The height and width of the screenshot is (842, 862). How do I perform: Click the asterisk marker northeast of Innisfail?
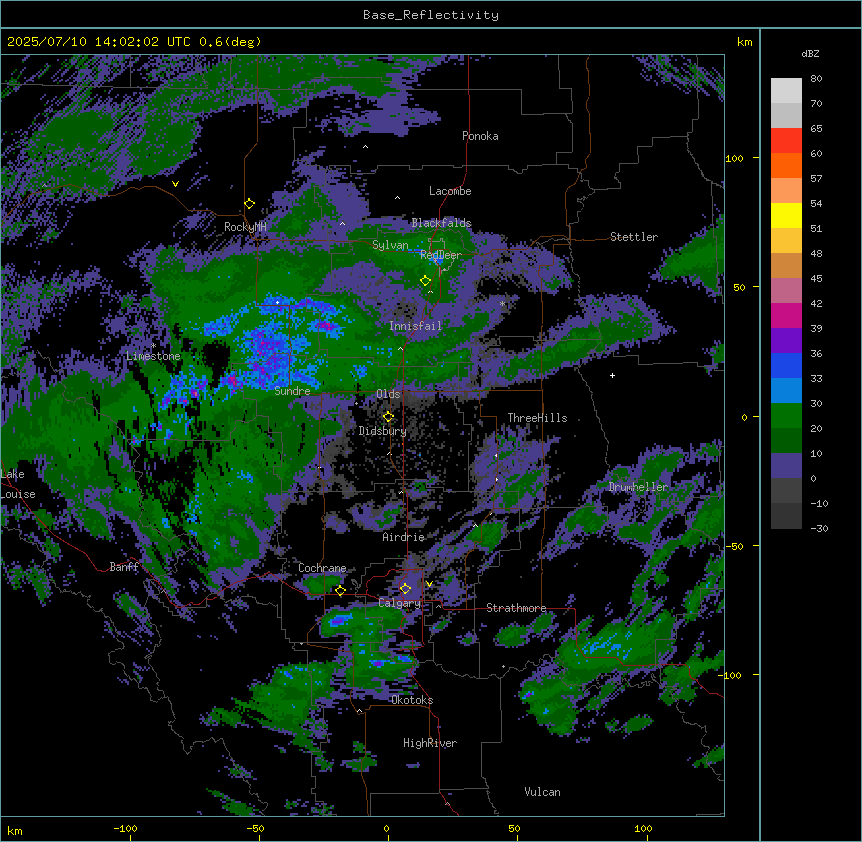502,303
